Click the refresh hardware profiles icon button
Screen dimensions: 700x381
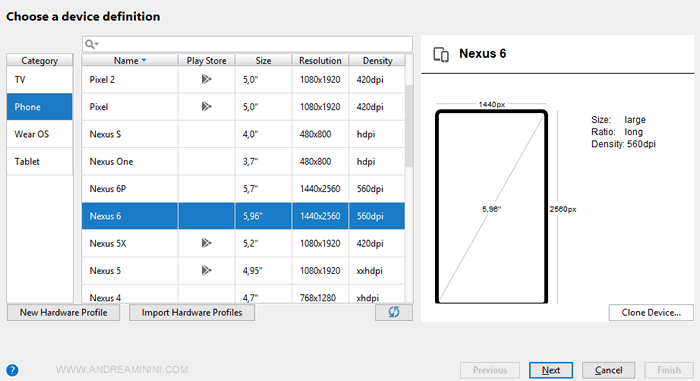click(x=394, y=312)
